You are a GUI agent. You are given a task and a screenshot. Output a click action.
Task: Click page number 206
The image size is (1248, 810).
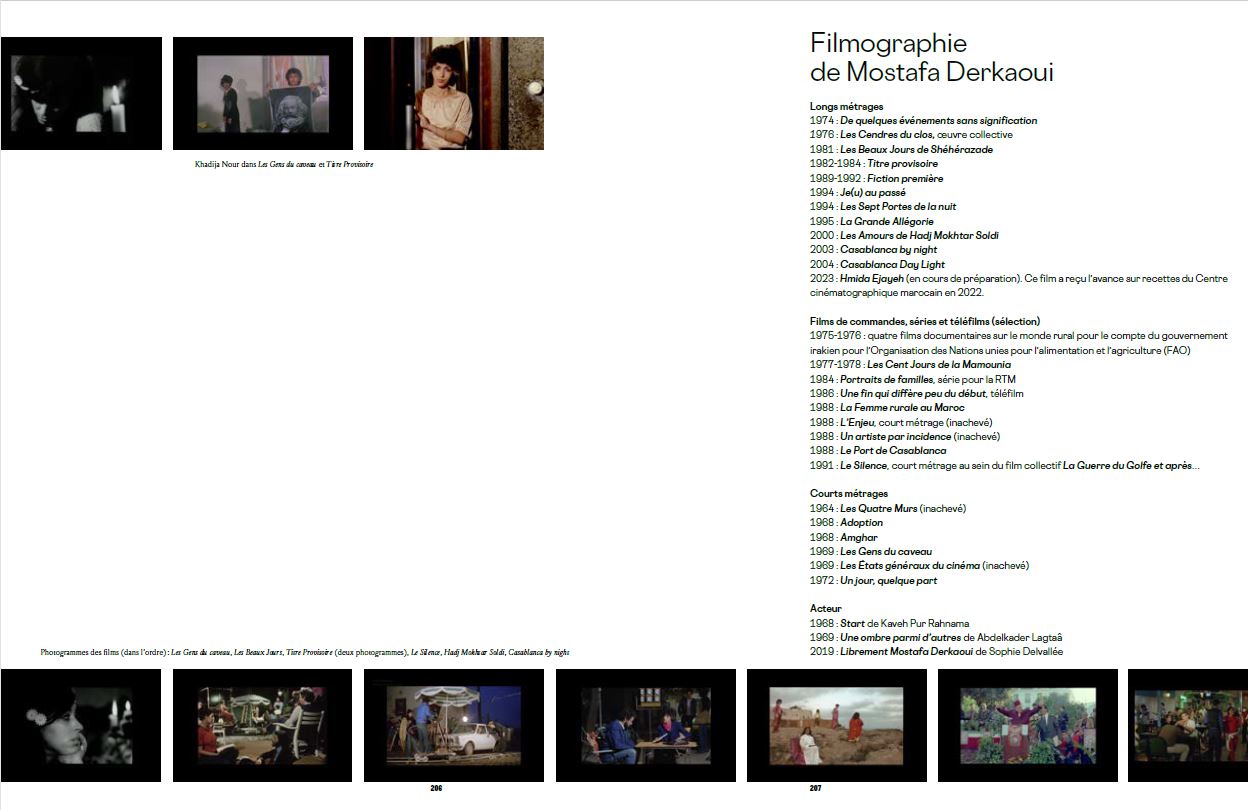click(x=436, y=788)
